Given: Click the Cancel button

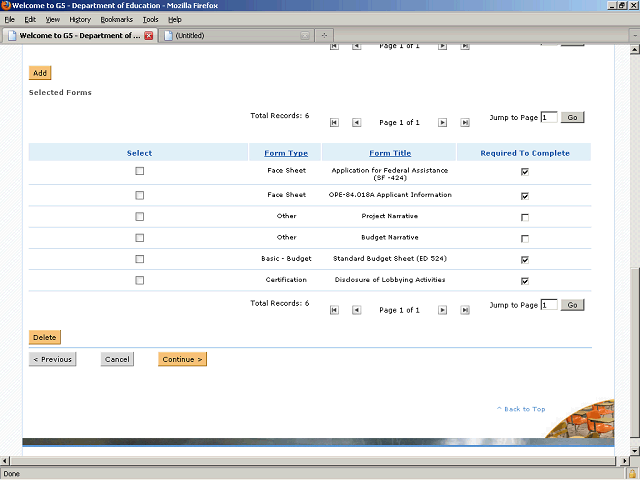Looking at the screenshot, I should [117, 359].
